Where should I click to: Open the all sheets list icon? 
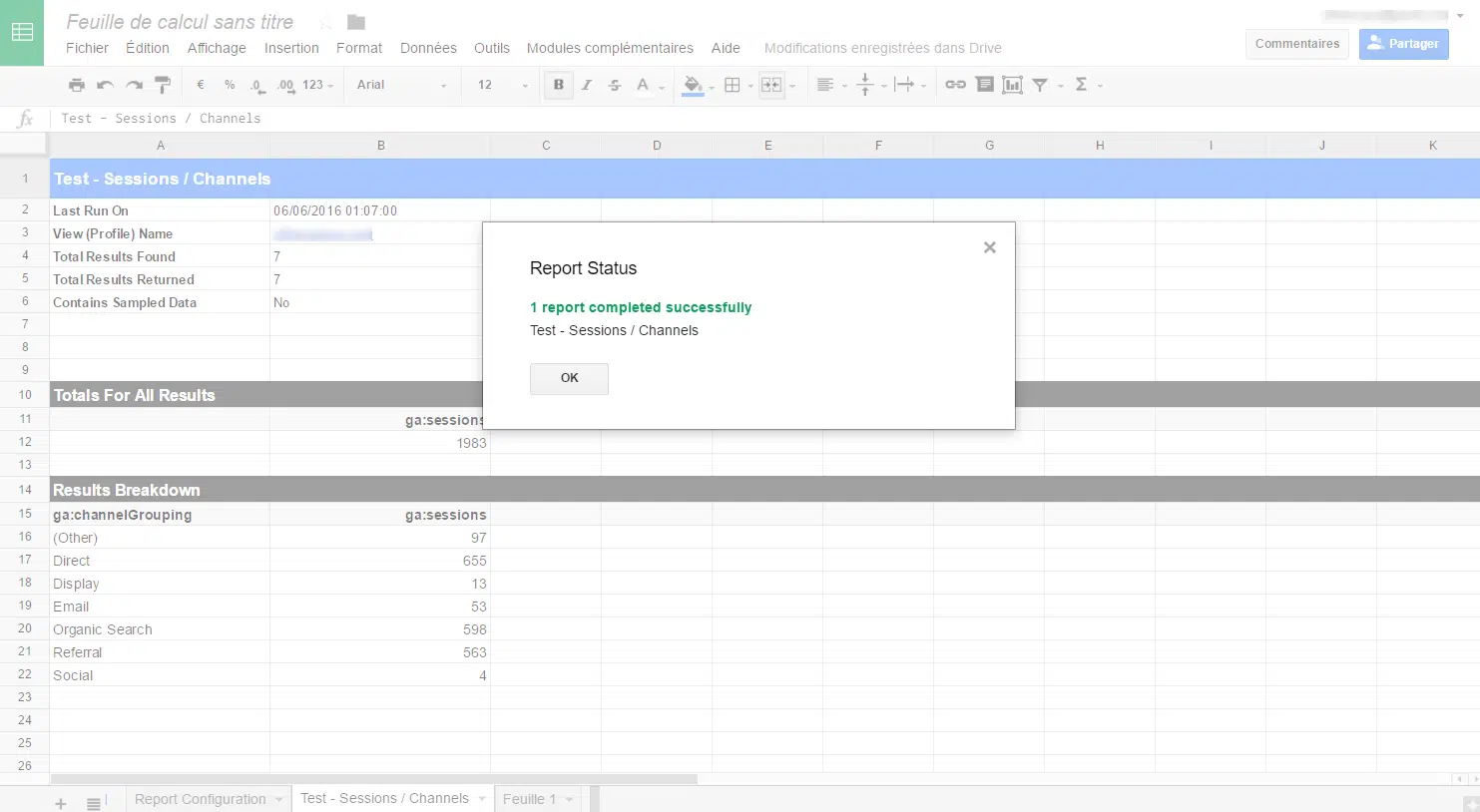[93, 803]
